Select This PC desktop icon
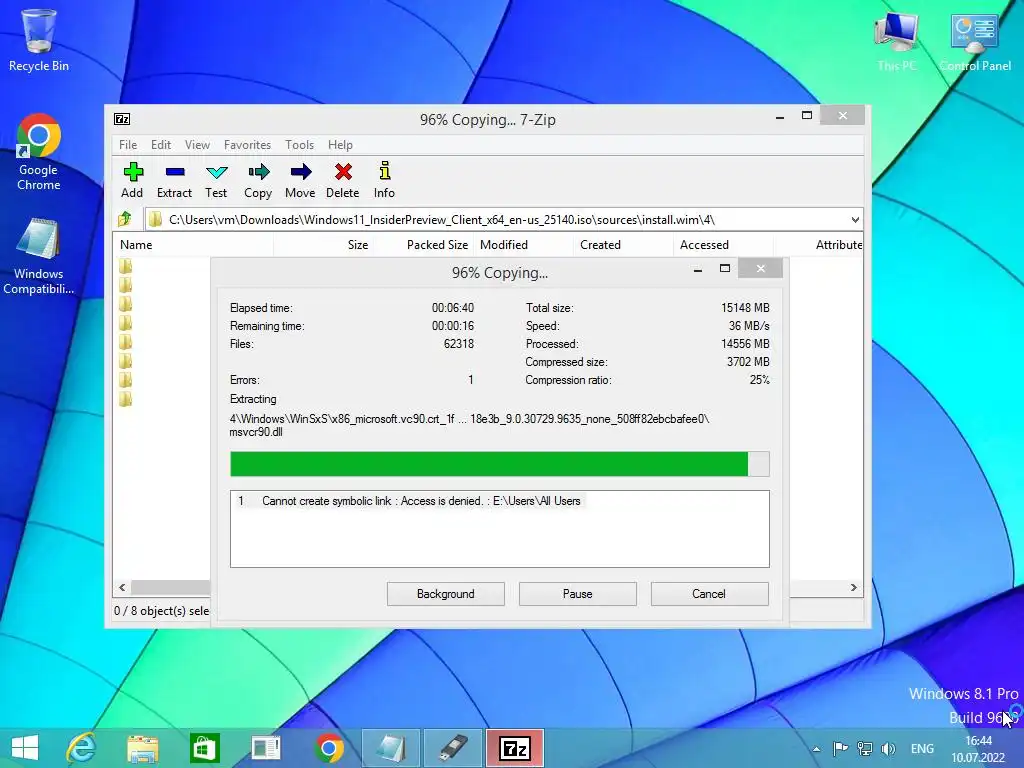 [x=897, y=40]
